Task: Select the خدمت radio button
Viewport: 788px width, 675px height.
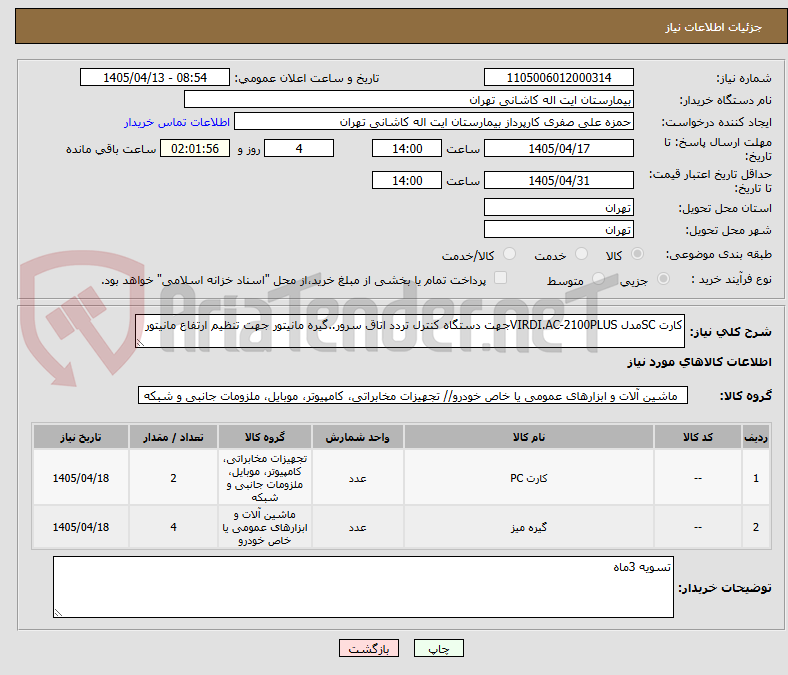Action: point(581,254)
